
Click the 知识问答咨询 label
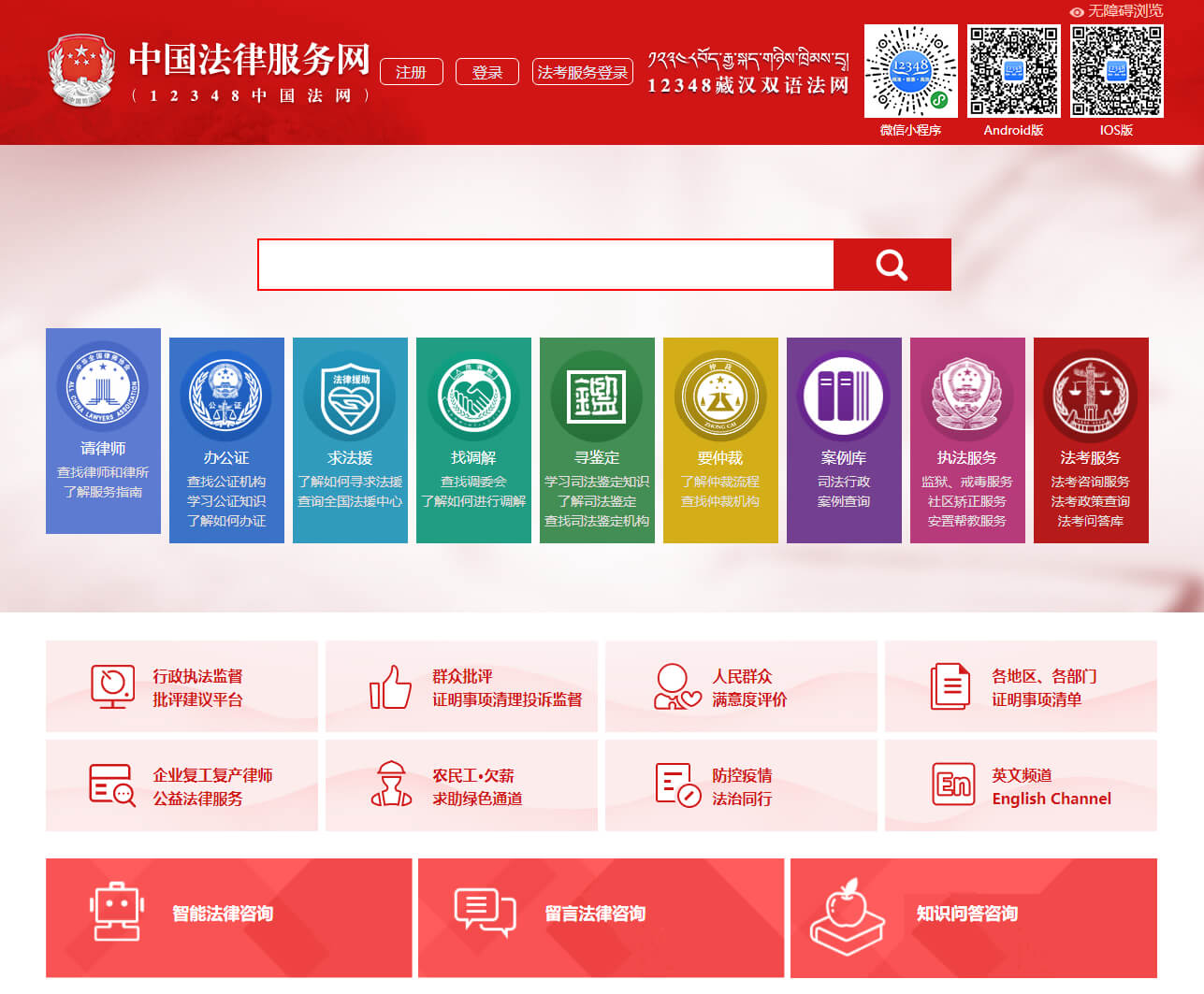[967, 914]
